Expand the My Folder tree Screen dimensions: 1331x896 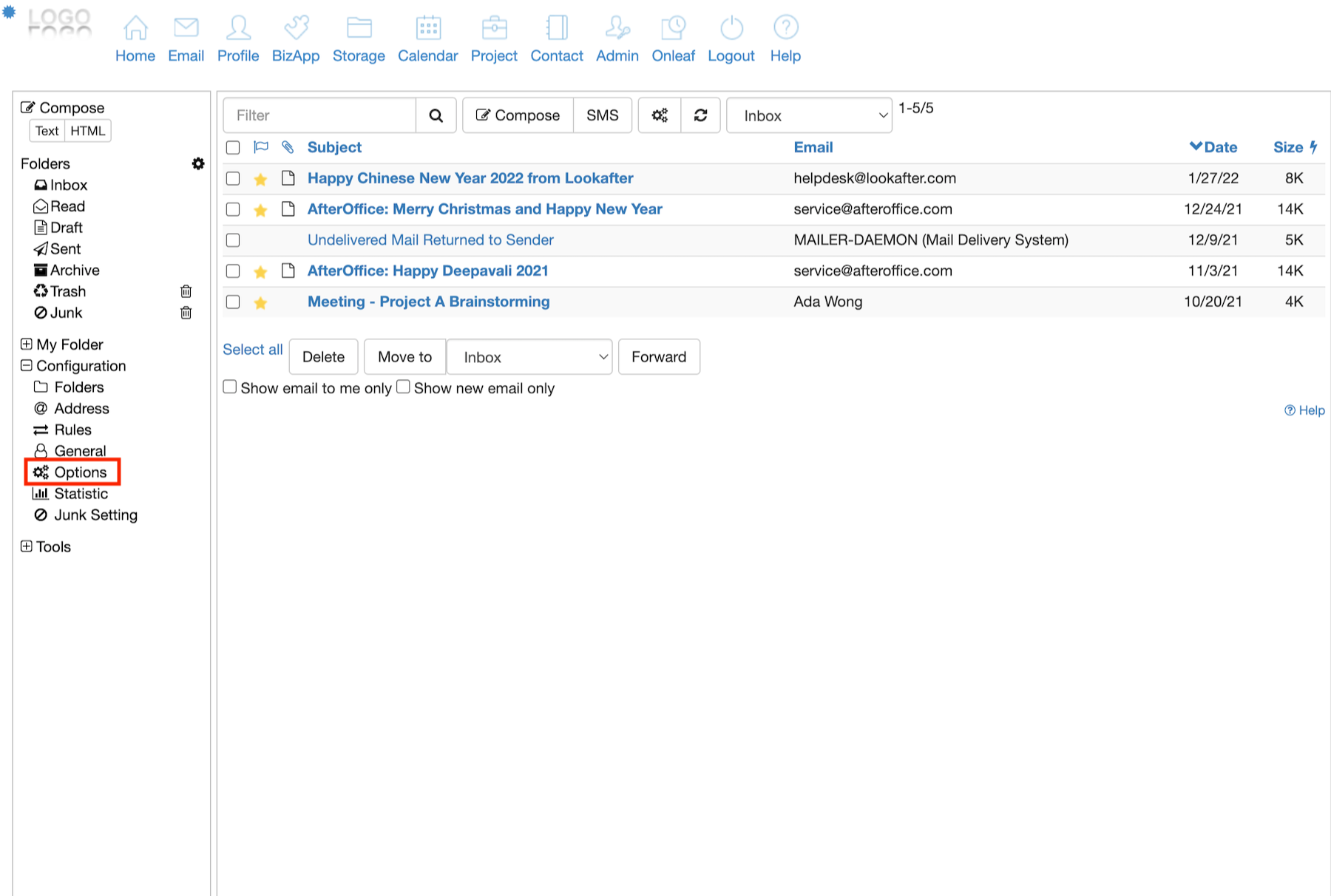[27, 345]
